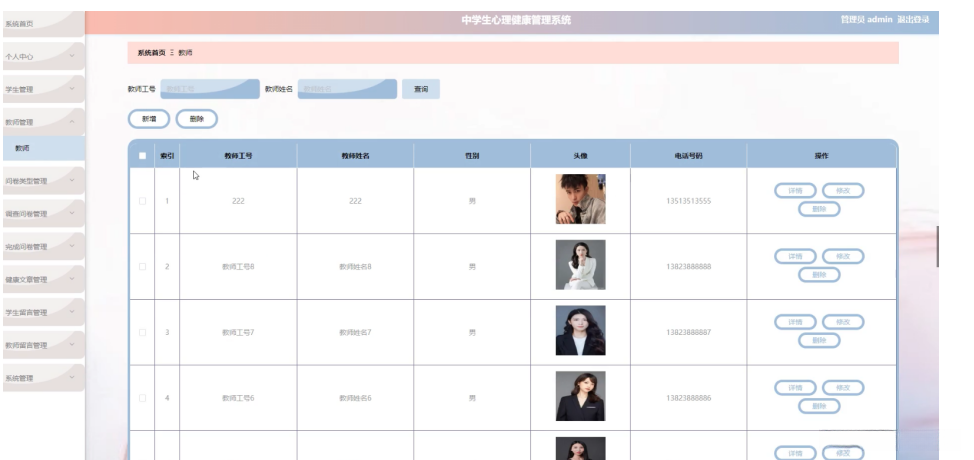Expand the 学生管理 menu chevron
Viewport: 974px width, 460px height.
click(x=71, y=89)
